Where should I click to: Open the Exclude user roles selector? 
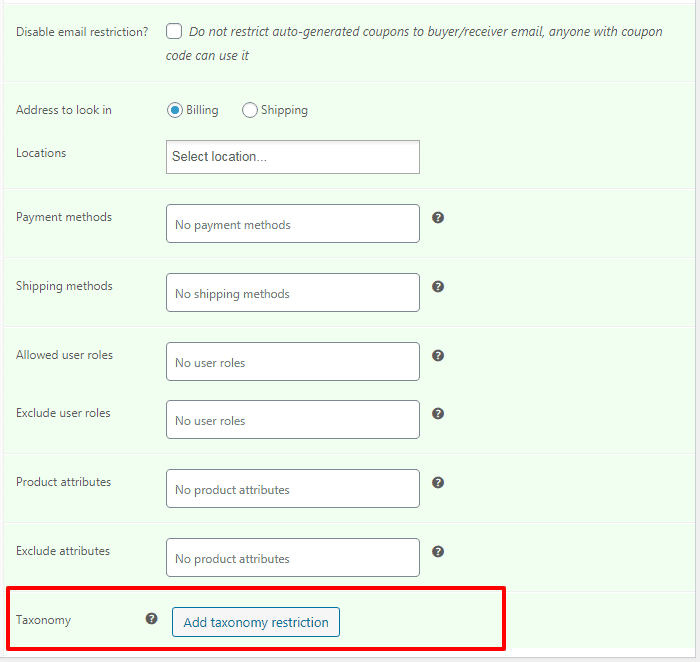click(292, 420)
